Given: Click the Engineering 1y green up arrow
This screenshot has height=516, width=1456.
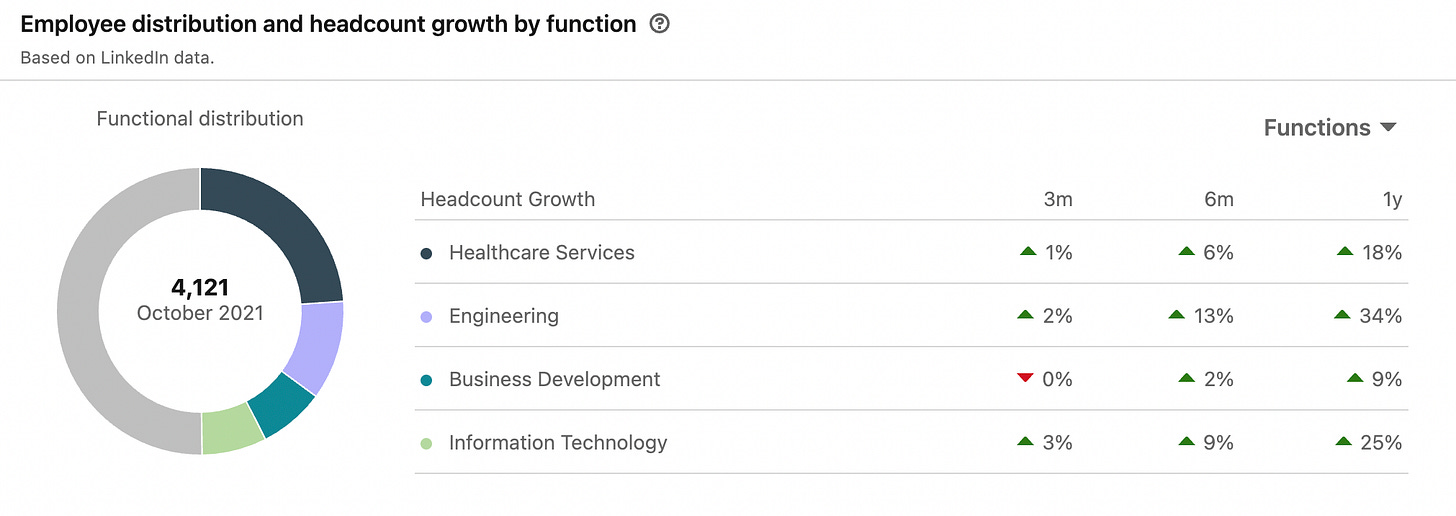Looking at the screenshot, I should coord(1343,315).
